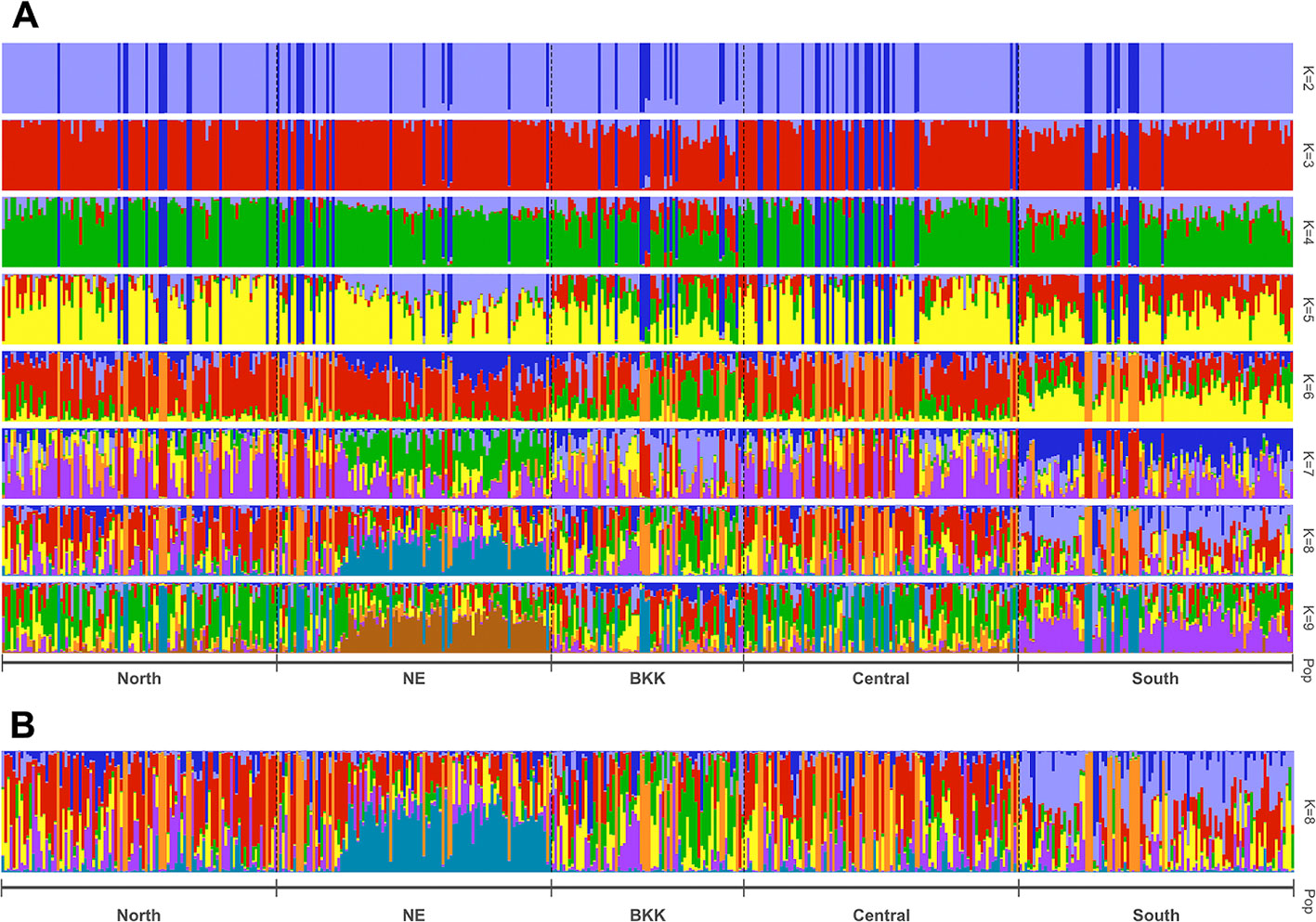Click the K=5 row label
Viewport: 1316px width, 922px height.
[x=1308, y=309]
